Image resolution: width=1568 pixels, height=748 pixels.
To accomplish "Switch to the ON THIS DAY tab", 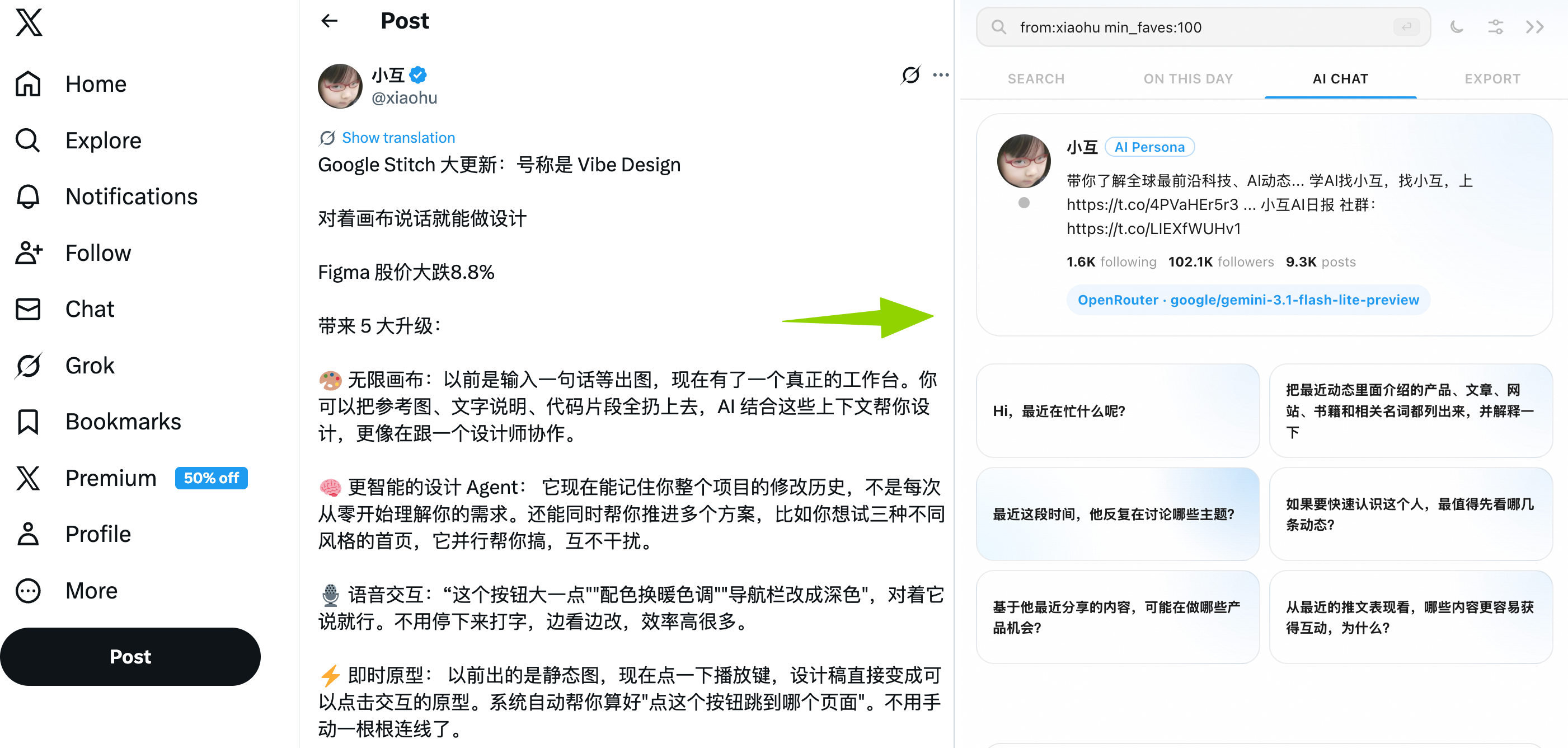I will click(x=1187, y=78).
